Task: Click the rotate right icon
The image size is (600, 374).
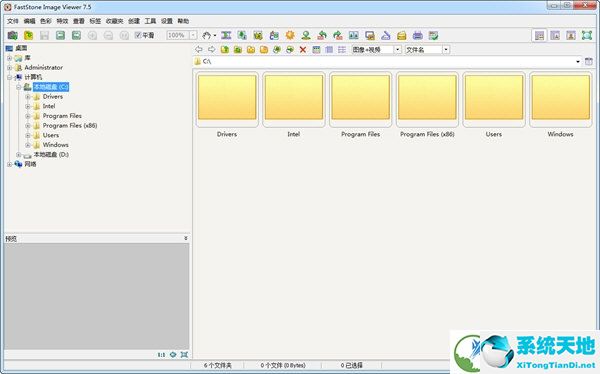Action: click(x=338, y=36)
